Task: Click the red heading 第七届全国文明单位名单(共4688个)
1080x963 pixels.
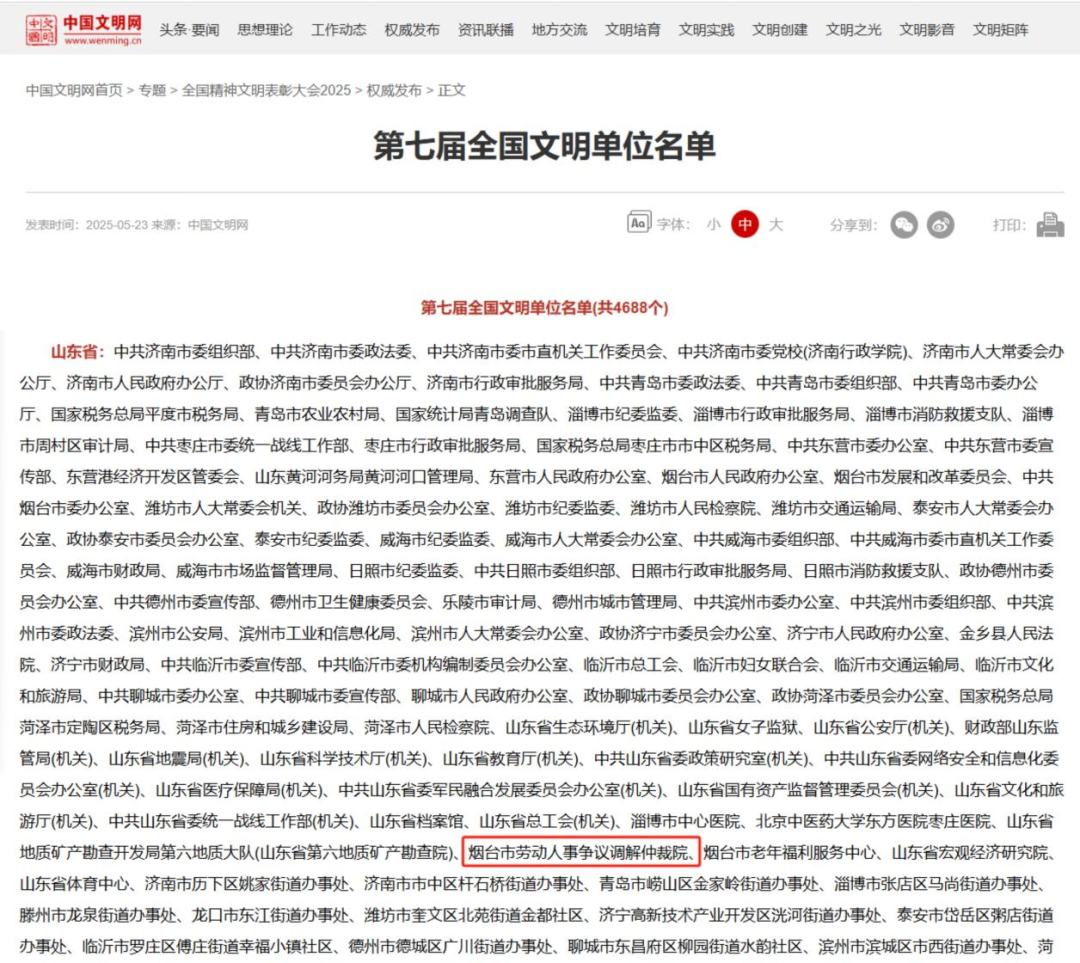Action: pyautogui.click(x=545, y=308)
